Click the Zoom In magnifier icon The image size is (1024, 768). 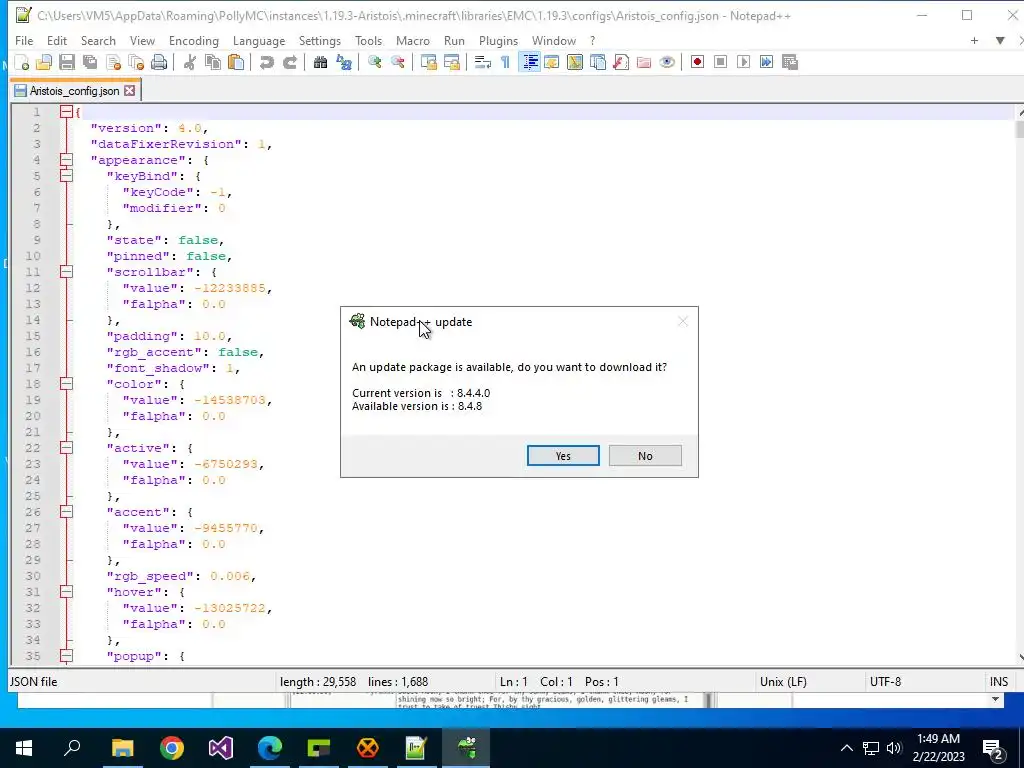coord(374,63)
